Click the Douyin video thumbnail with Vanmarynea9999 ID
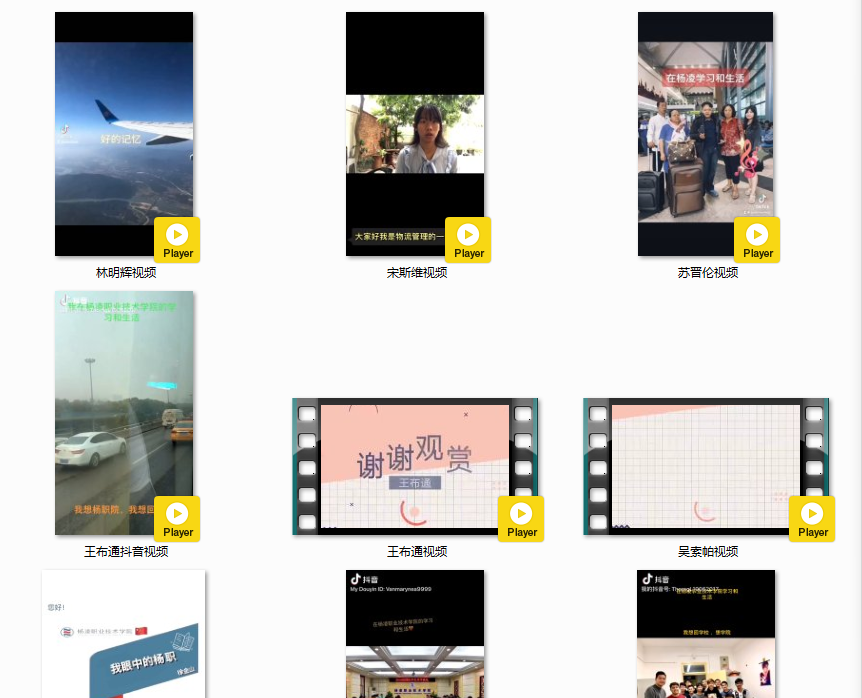 pos(414,636)
